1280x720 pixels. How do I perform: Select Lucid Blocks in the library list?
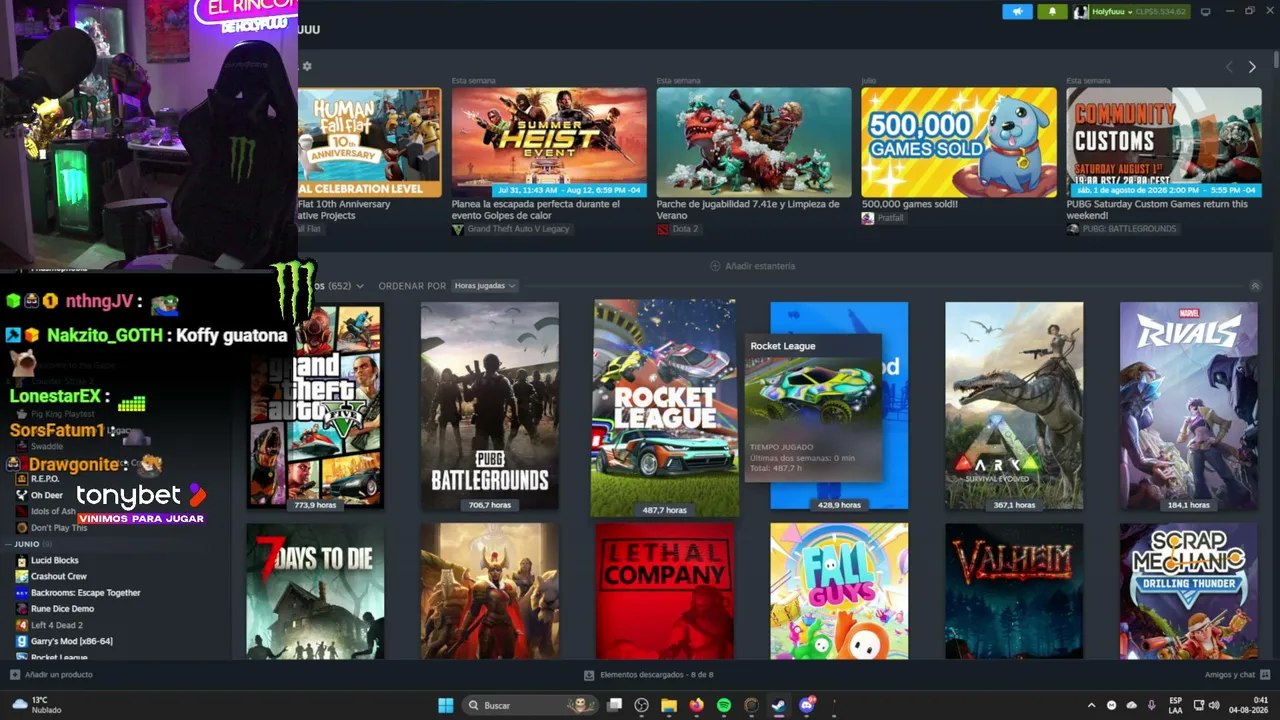54,560
